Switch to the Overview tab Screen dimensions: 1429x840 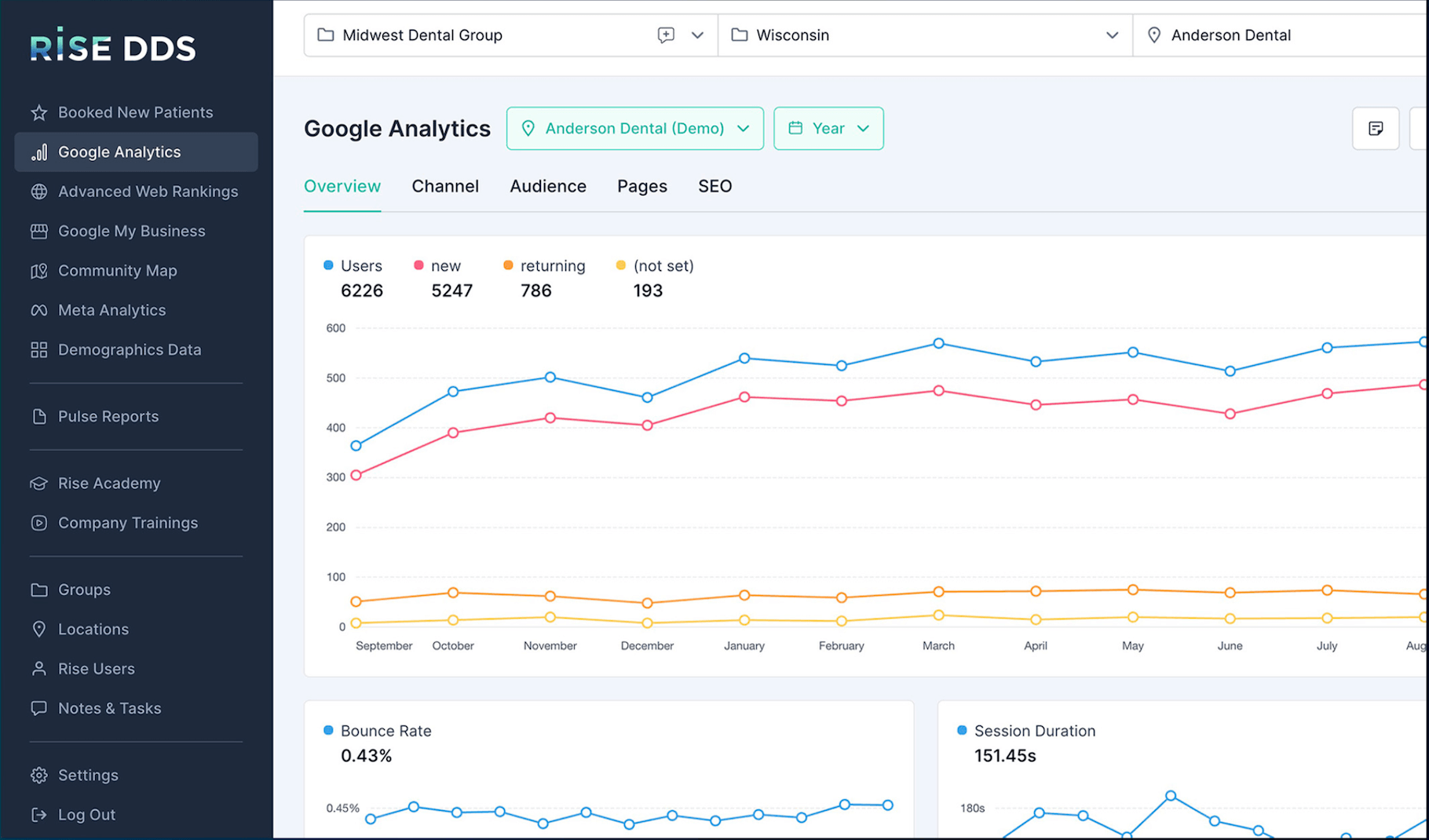342,187
